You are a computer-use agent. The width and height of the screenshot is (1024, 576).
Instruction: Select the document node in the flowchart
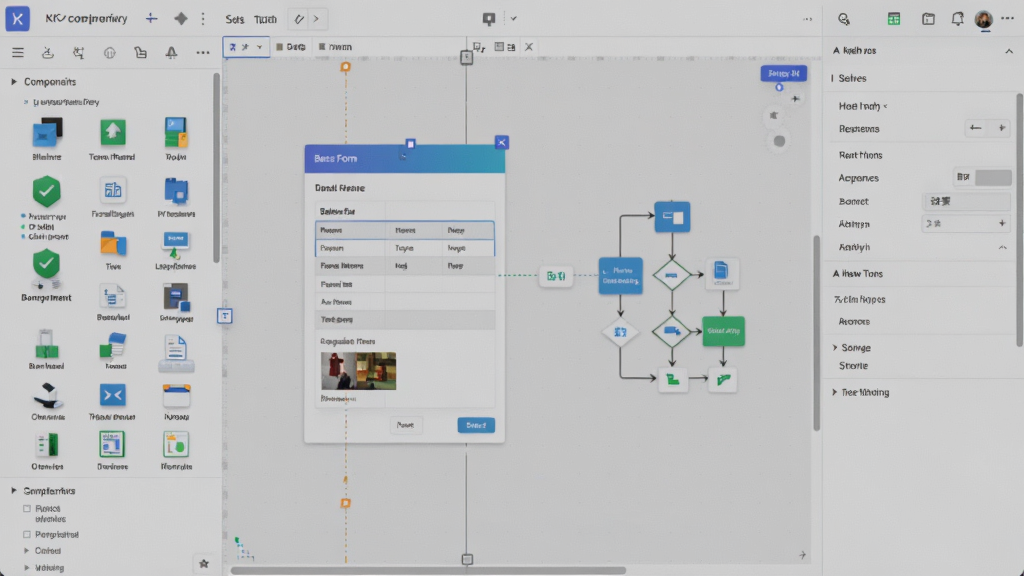pos(722,274)
